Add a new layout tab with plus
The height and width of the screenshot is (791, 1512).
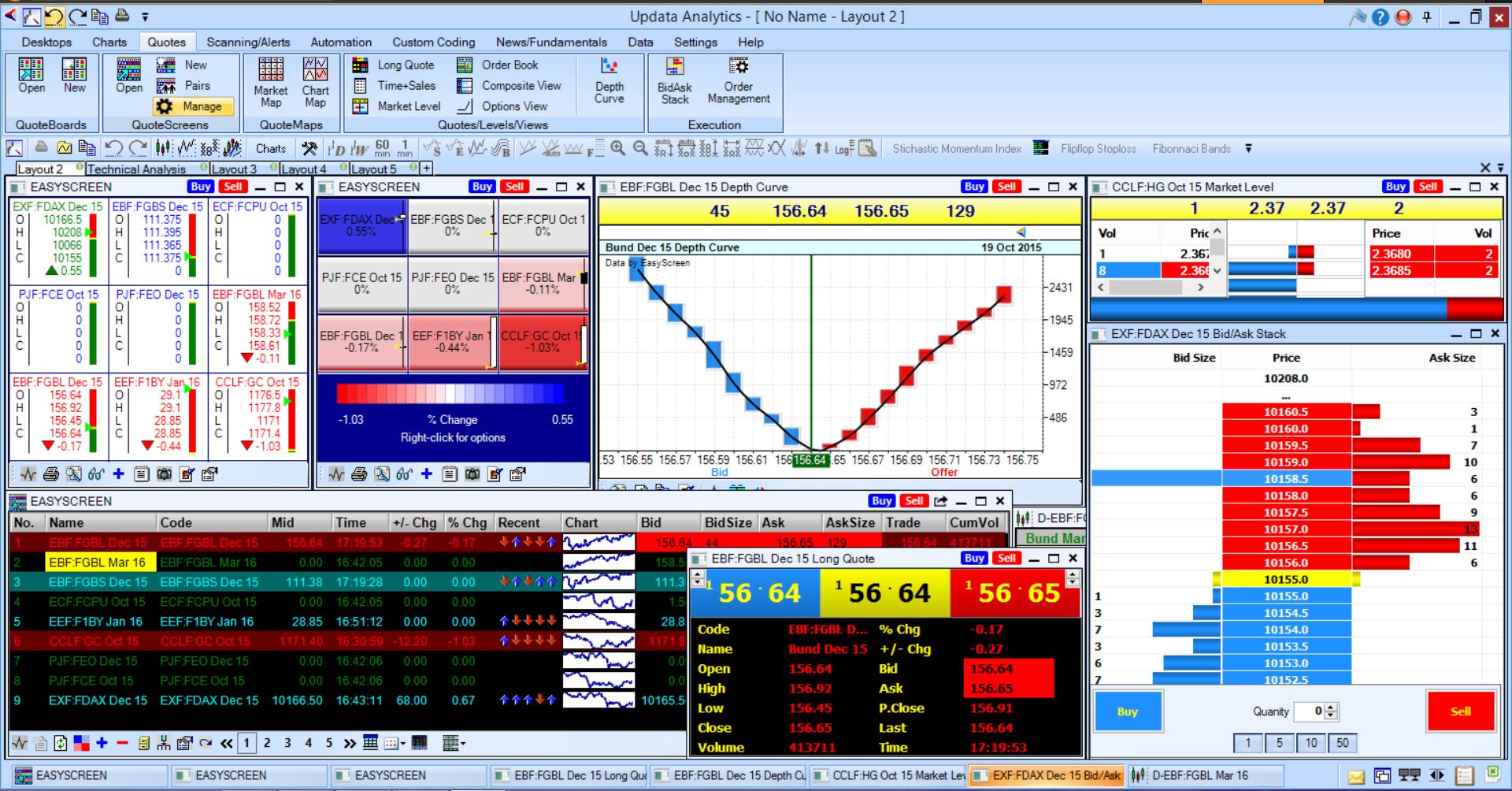click(x=426, y=169)
